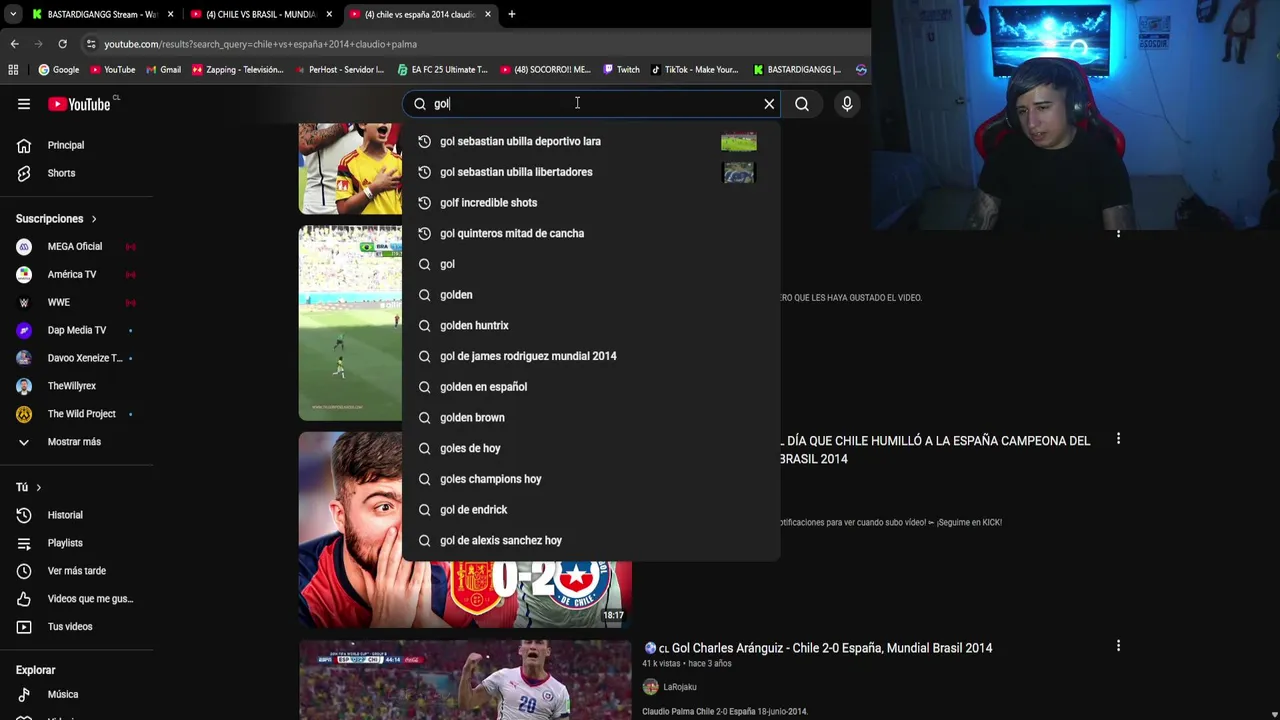The width and height of the screenshot is (1280, 720).
Task: Select suggestion 'gol quinteros mitad de cancha'
Action: [590, 233]
